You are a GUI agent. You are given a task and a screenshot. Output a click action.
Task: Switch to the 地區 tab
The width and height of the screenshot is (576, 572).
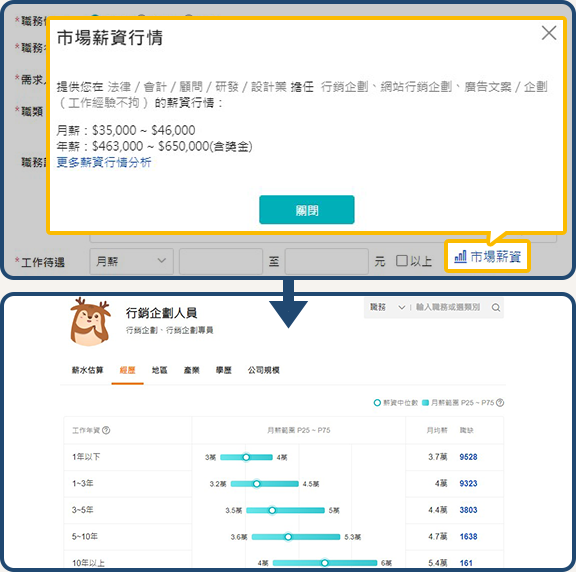159,370
